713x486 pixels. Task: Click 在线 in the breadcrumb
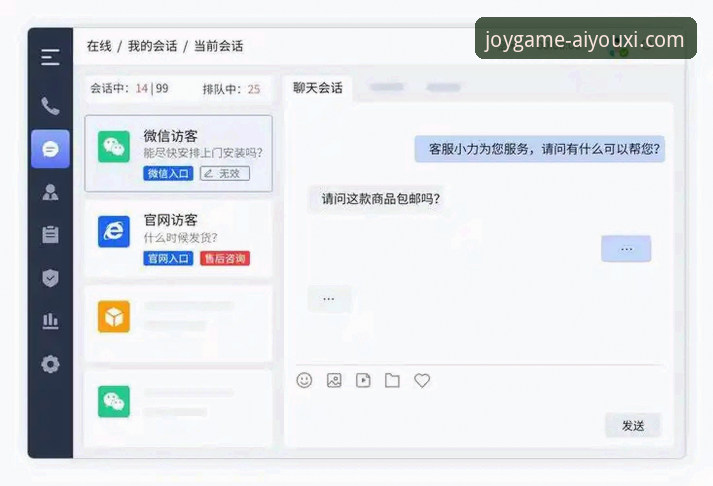[x=99, y=46]
